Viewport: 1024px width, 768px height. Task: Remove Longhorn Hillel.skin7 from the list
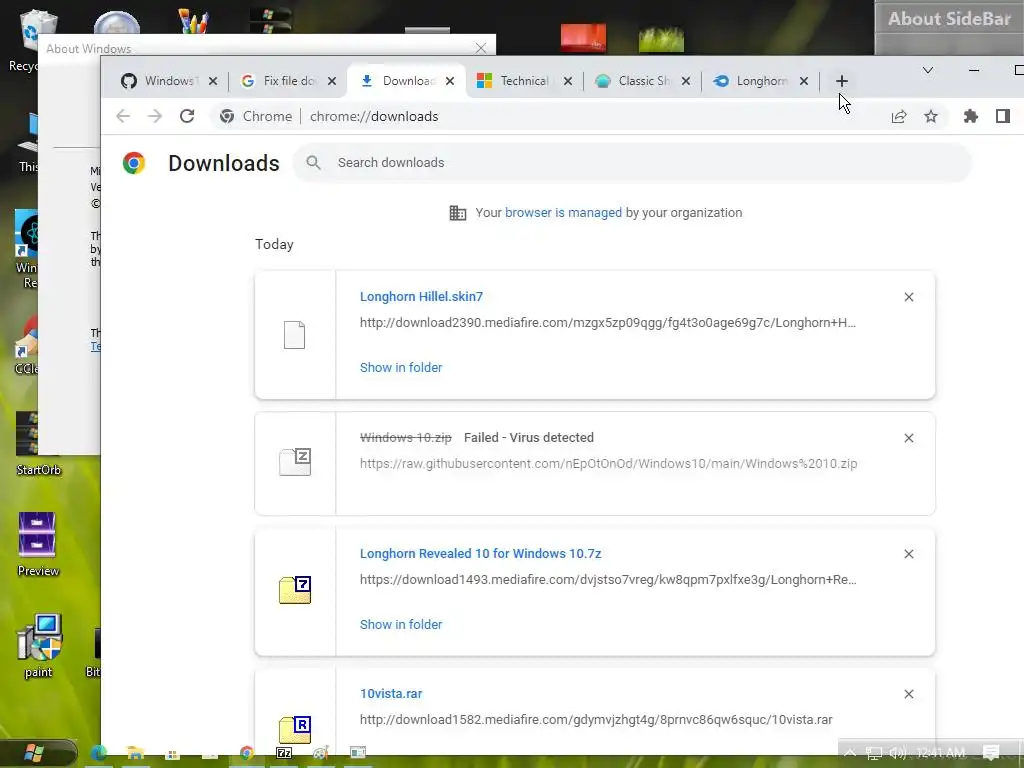pos(908,297)
